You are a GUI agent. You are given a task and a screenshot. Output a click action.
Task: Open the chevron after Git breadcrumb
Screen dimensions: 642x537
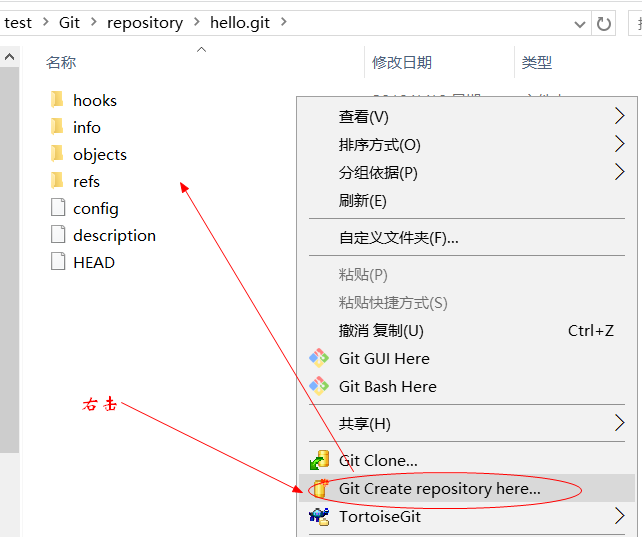point(94,22)
